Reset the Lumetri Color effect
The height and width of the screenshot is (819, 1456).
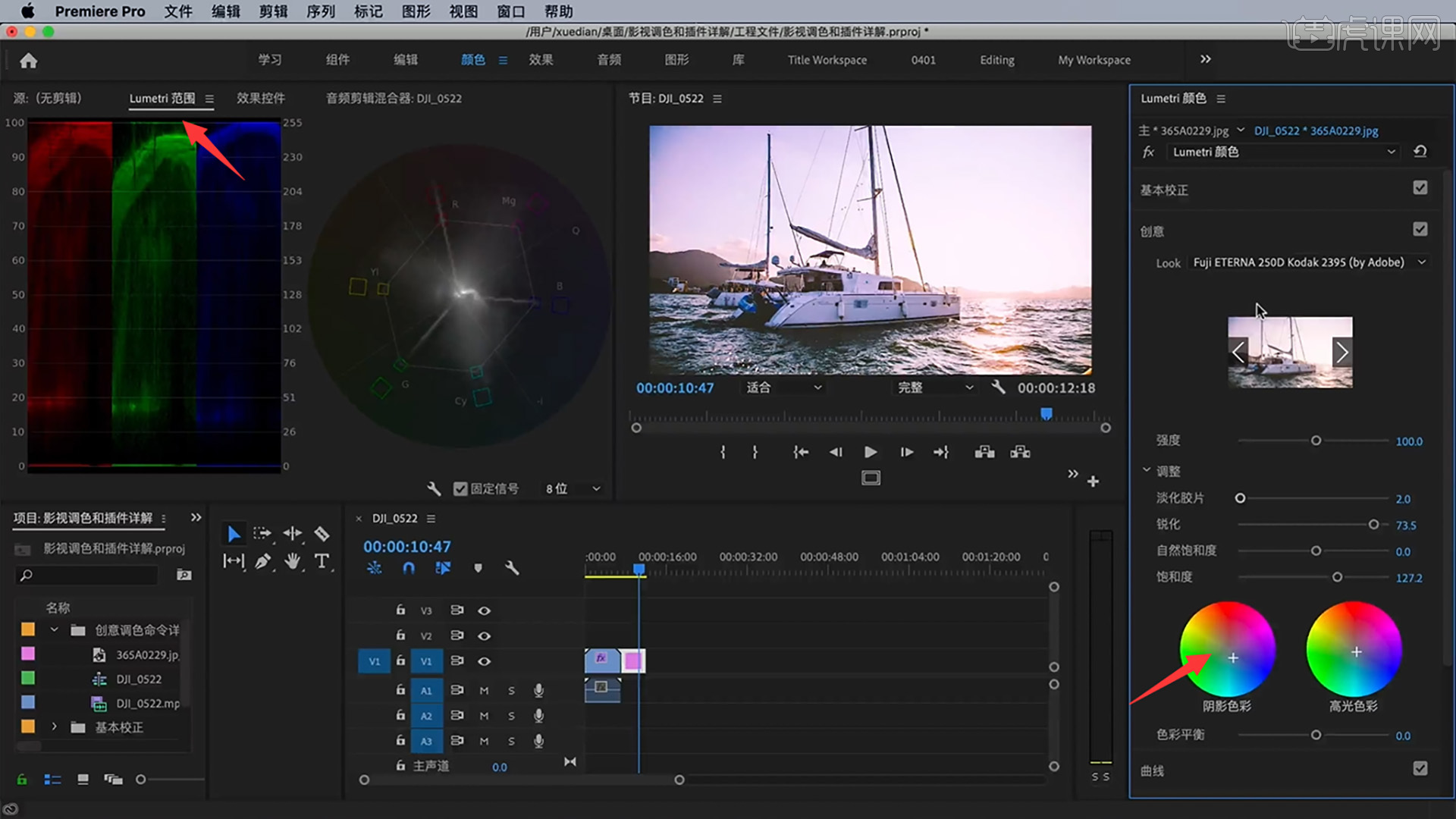(x=1420, y=152)
